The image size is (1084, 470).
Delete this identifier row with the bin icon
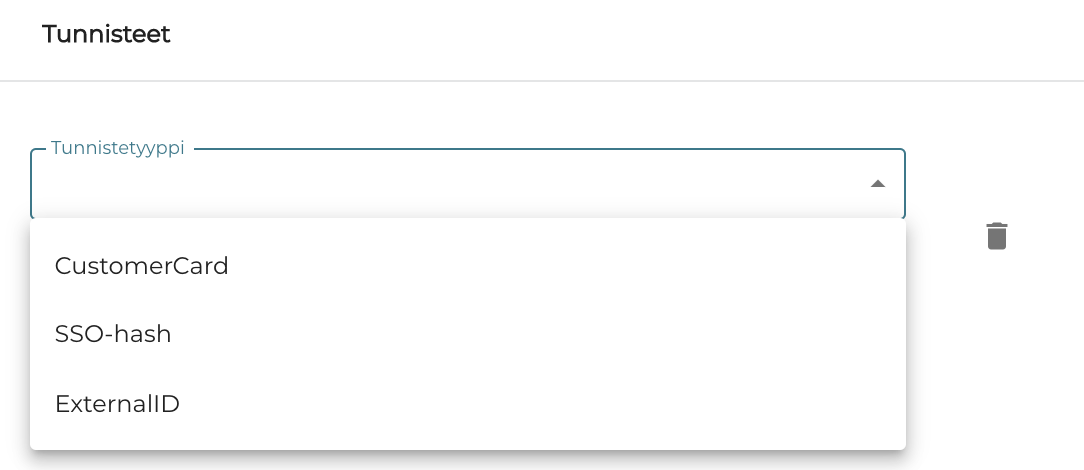pyautogui.click(x=996, y=236)
